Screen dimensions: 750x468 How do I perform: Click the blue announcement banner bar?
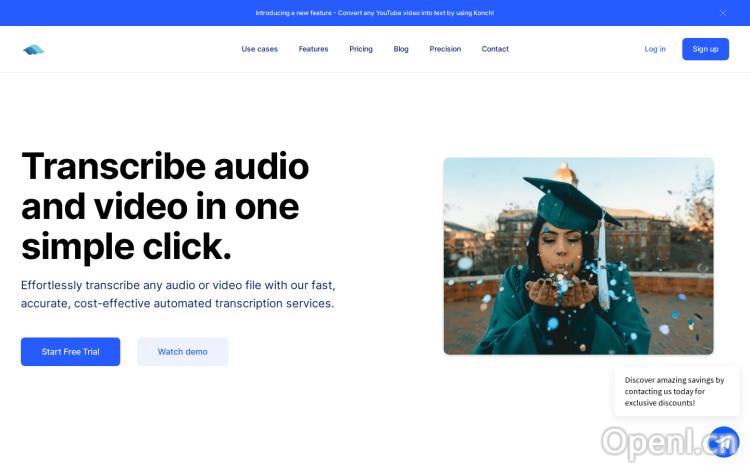tap(375, 13)
